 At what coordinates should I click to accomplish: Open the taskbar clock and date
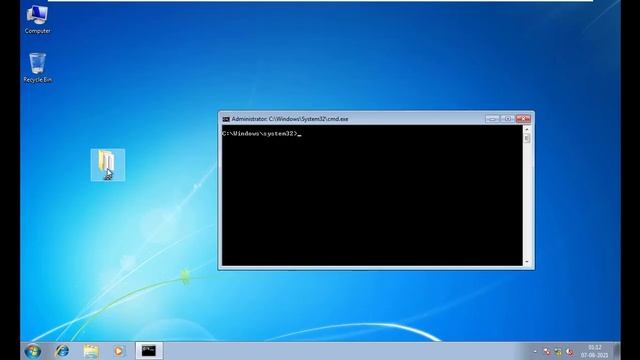click(x=595, y=351)
